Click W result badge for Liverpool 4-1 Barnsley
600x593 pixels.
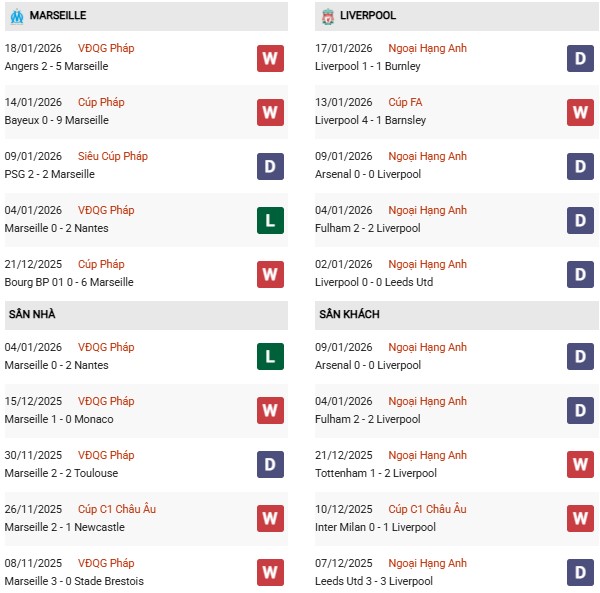[581, 112]
